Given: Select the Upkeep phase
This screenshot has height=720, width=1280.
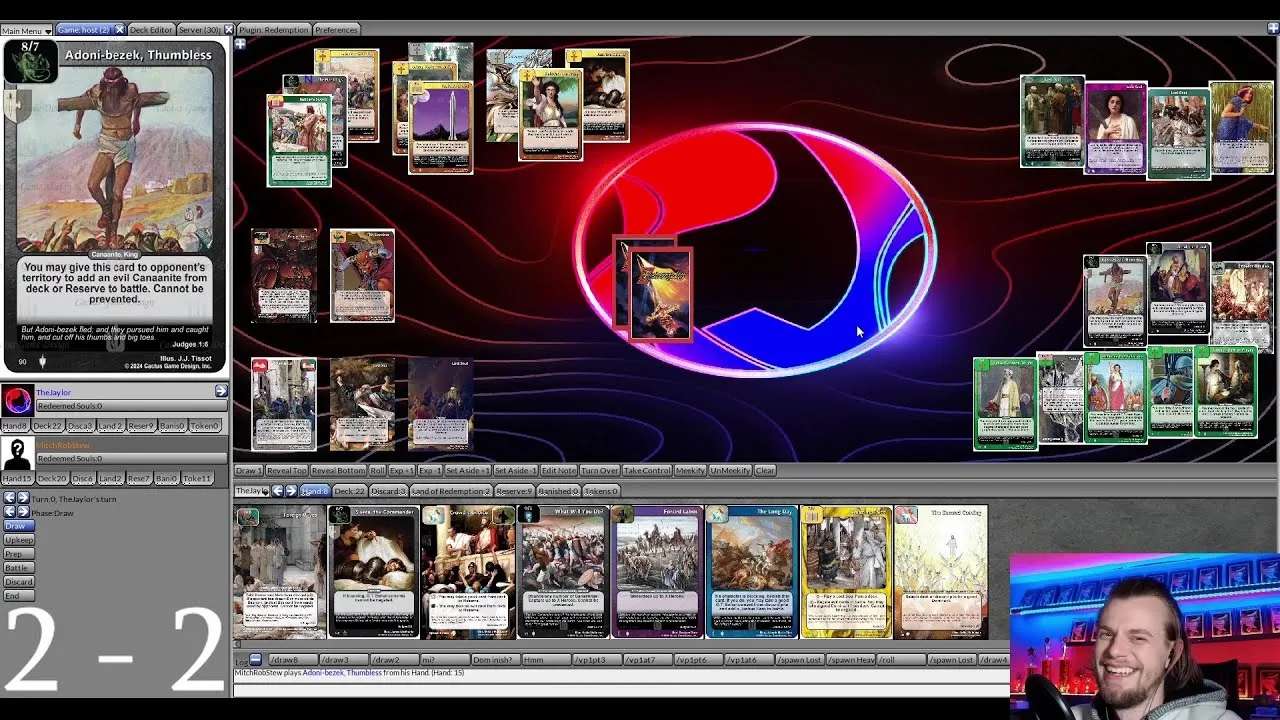Looking at the screenshot, I should tap(18, 540).
